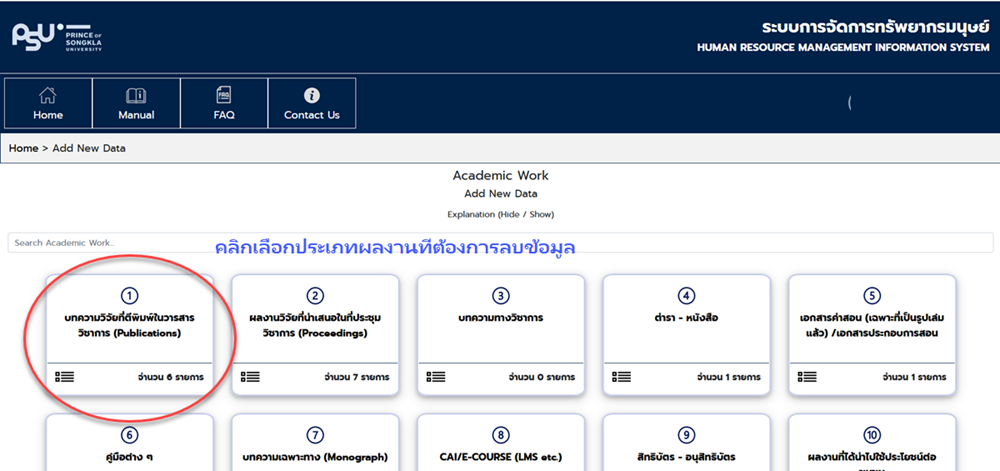Screen dimensions: 1000x471
Task: Click the Home breadcrumb link
Action: [23, 148]
